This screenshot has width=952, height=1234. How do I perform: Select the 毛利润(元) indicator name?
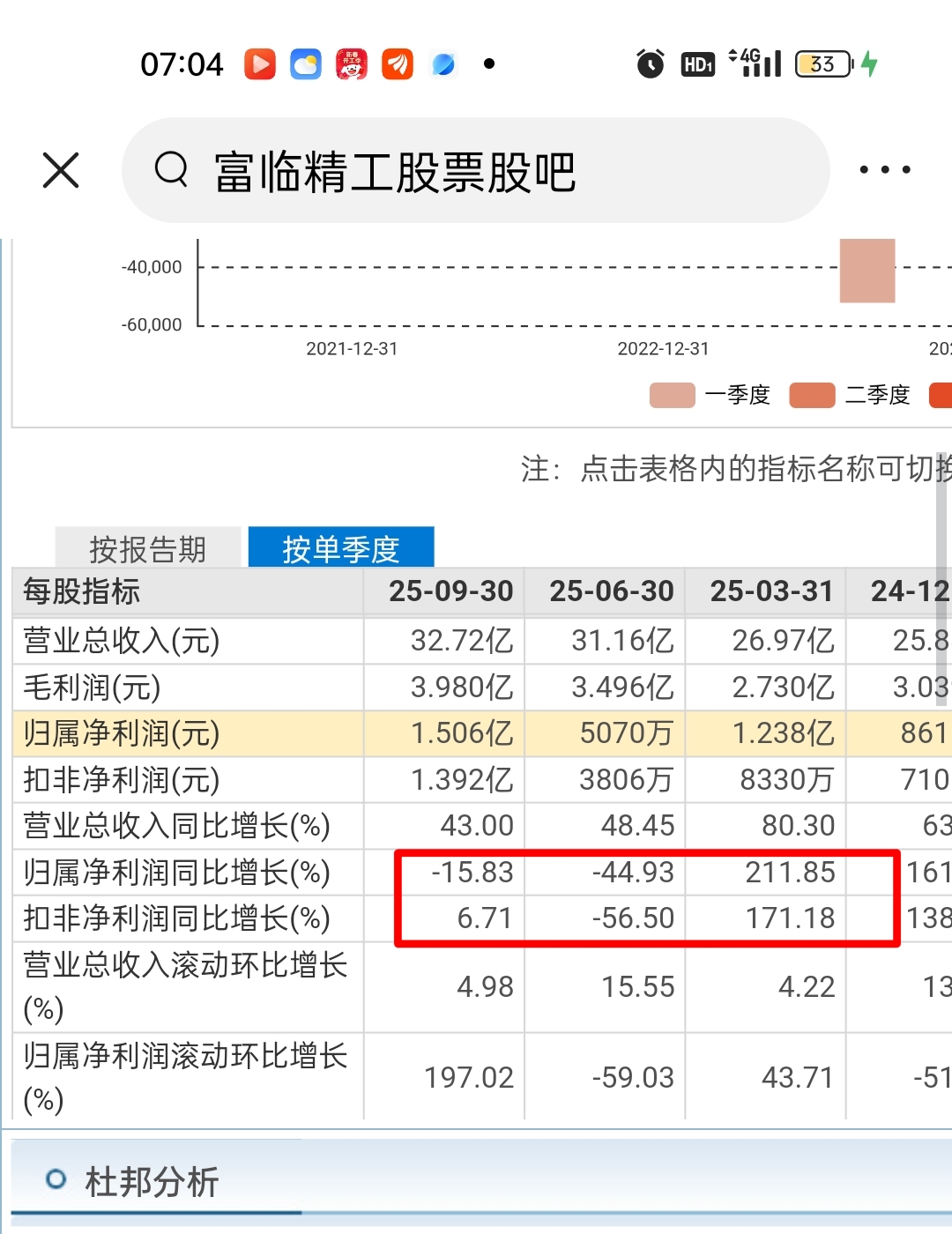(x=93, y=688)
